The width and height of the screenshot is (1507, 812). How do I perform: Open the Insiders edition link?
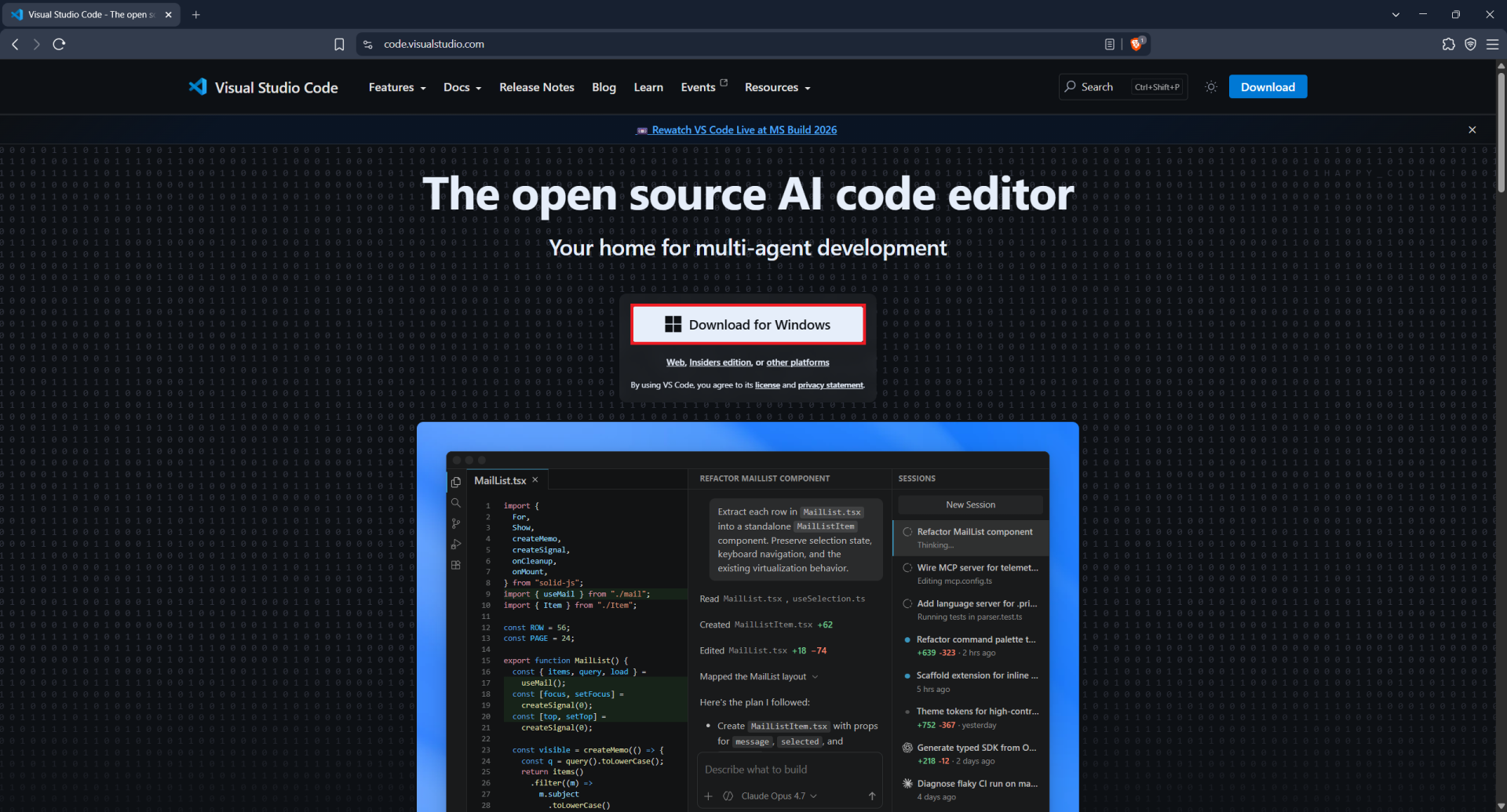[x=720, y=362]
